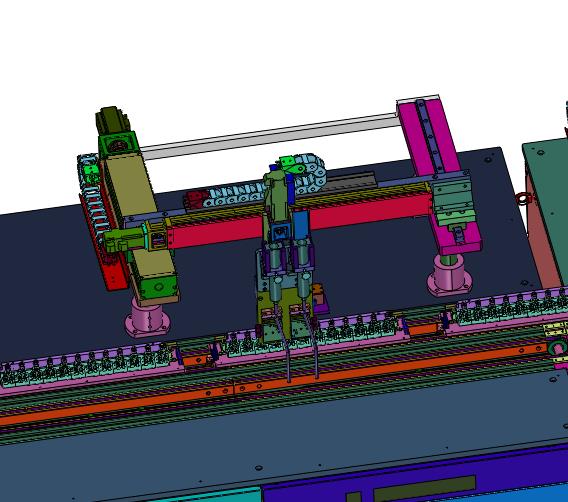Select the magenta upright support on the right
568x502 pixels.
(439, 174)
